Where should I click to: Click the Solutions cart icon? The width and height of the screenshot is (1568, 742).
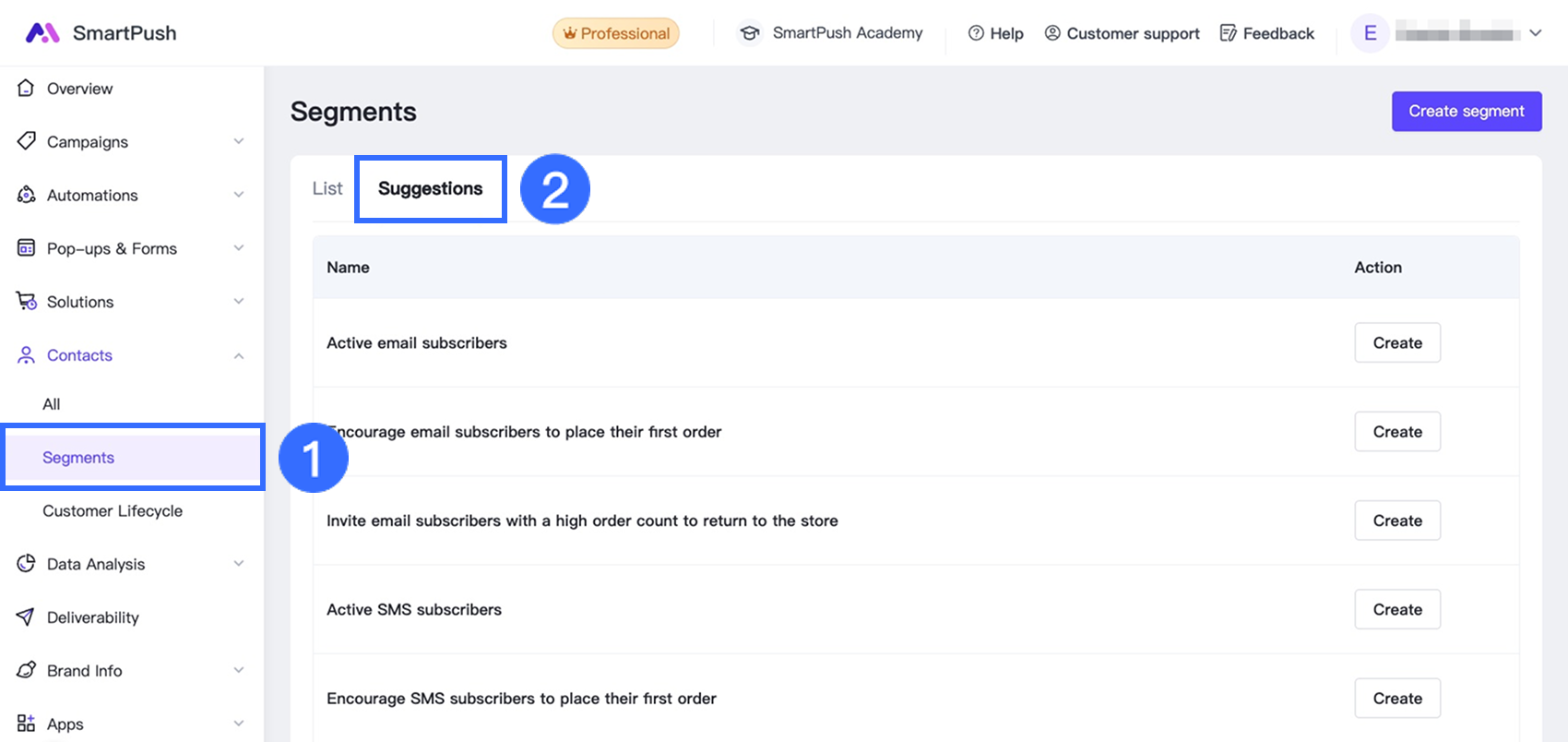(26, 302)
